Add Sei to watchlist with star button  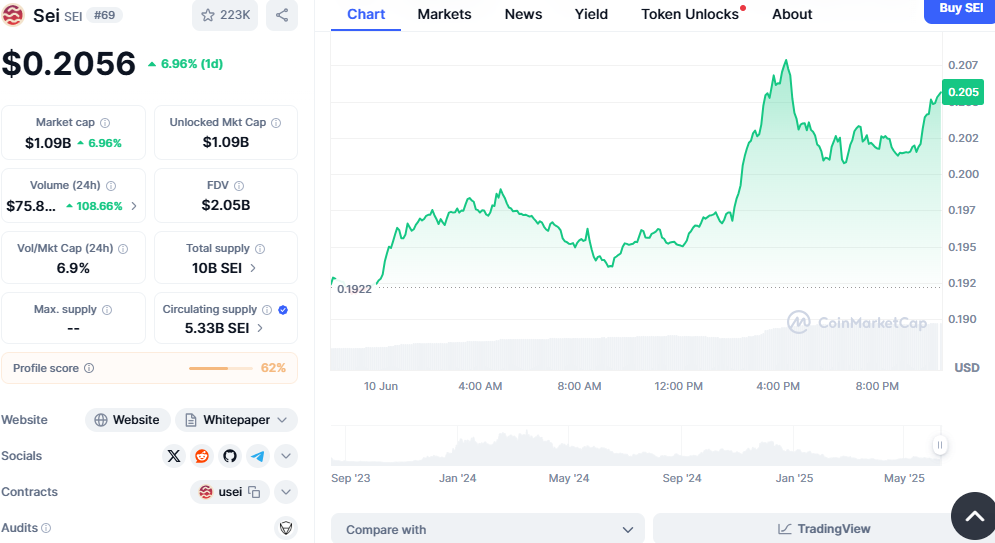click(225, 15)
